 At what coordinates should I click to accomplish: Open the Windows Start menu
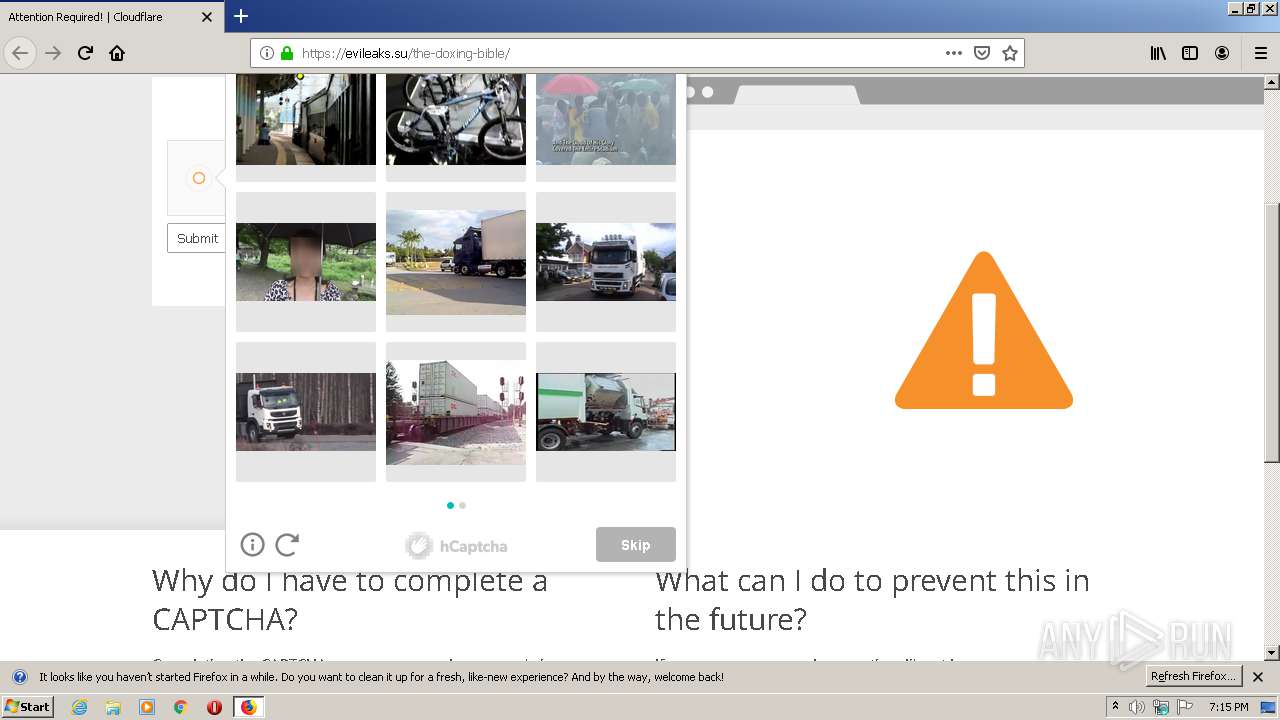pyautogui.click(x=27, y=706)
